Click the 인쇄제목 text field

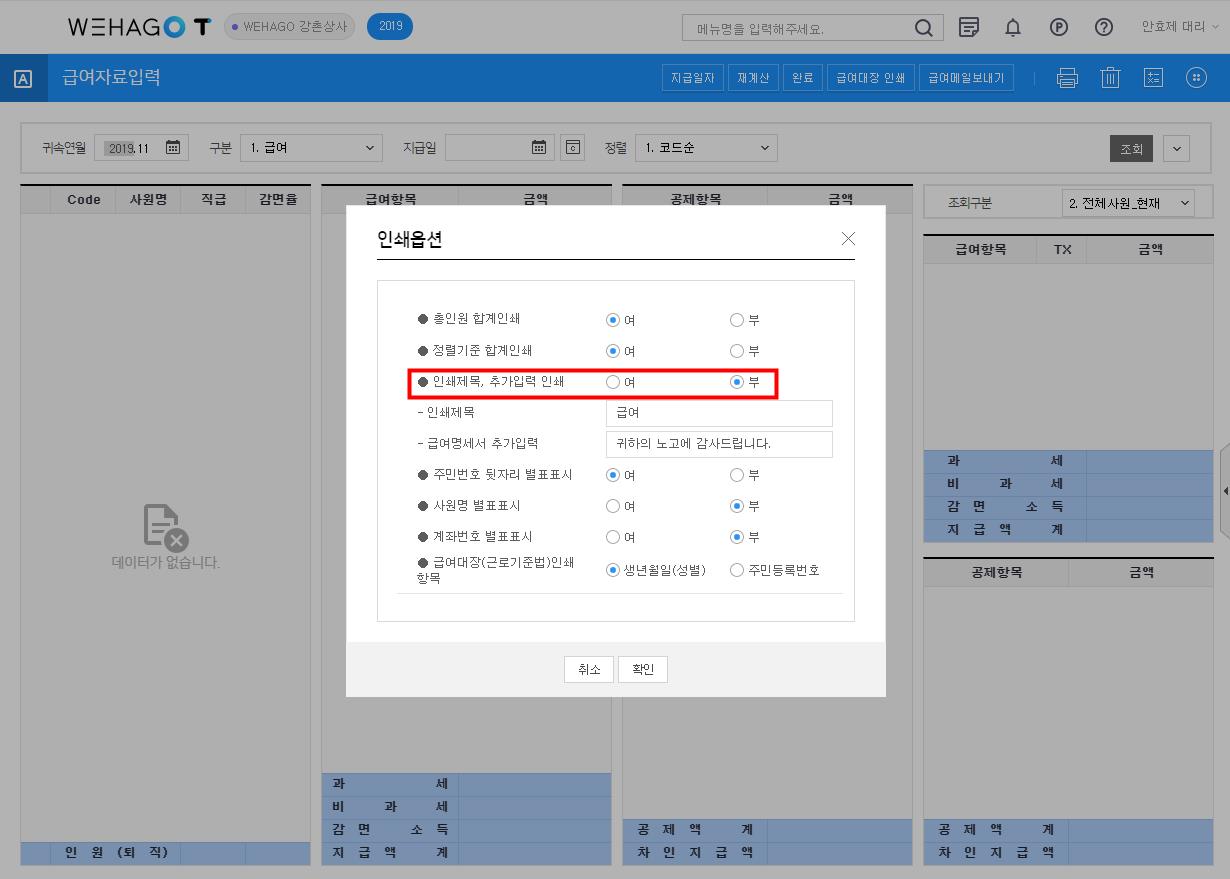click(719, 413)
